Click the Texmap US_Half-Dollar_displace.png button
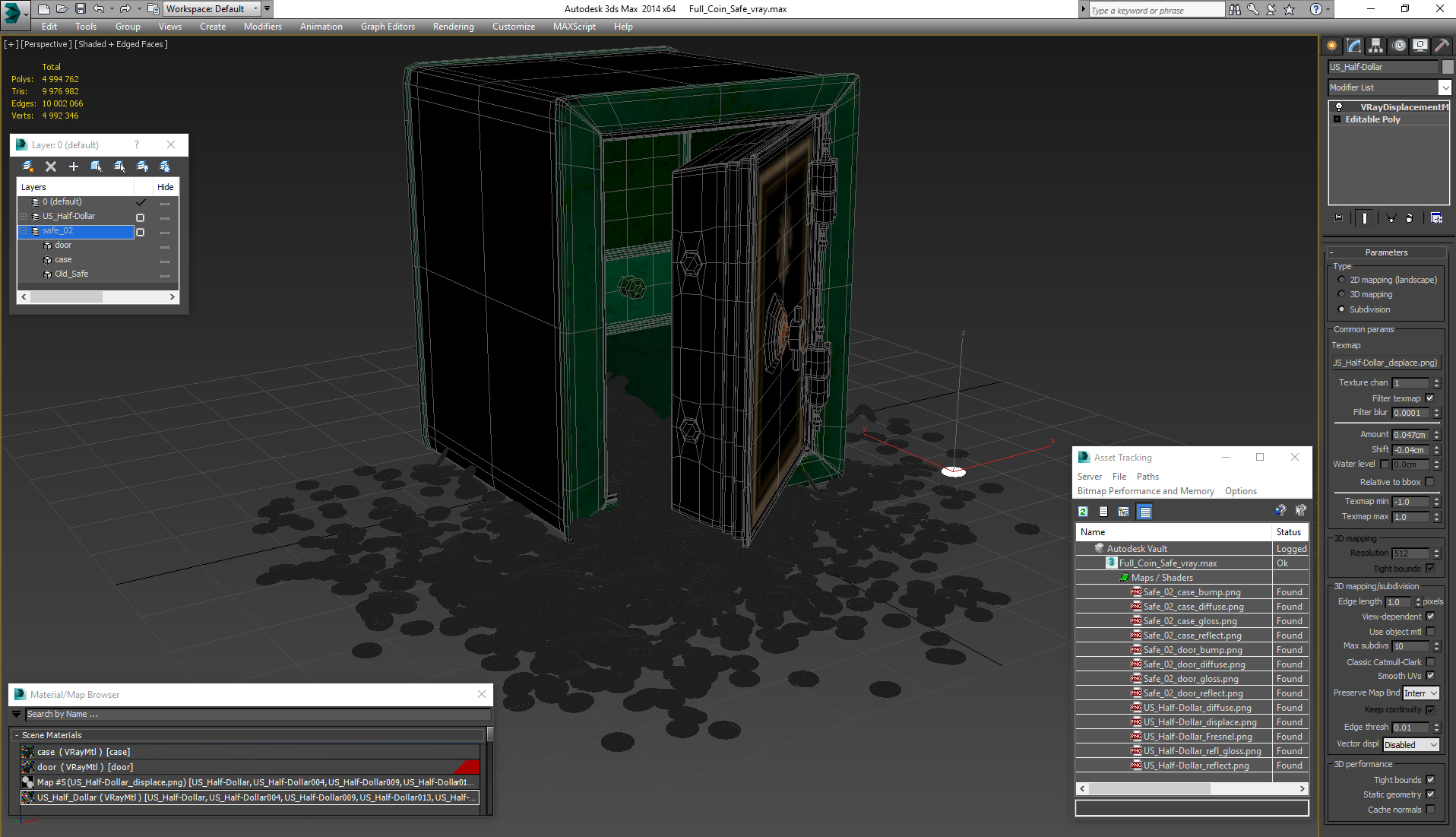 click(x=1386, y=363)
